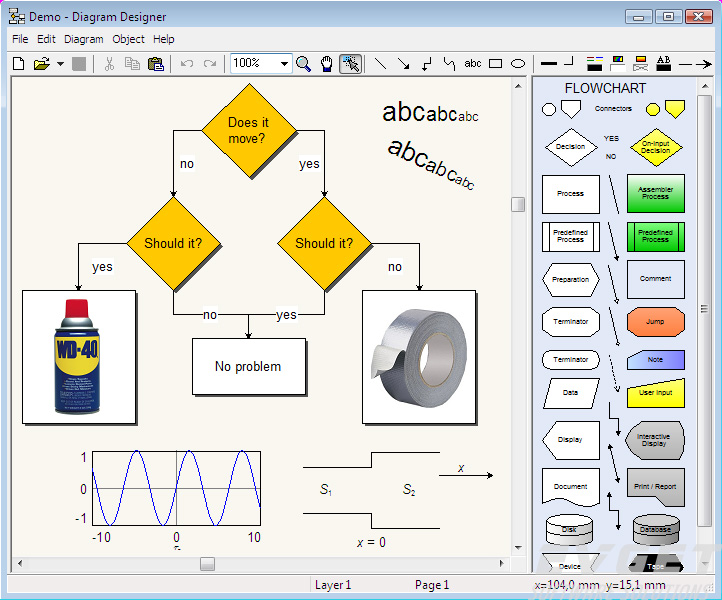Expand the Open file dropdown arrow
Image resolution: width=722 pixels, height=600 pixels.
[60, 64]
